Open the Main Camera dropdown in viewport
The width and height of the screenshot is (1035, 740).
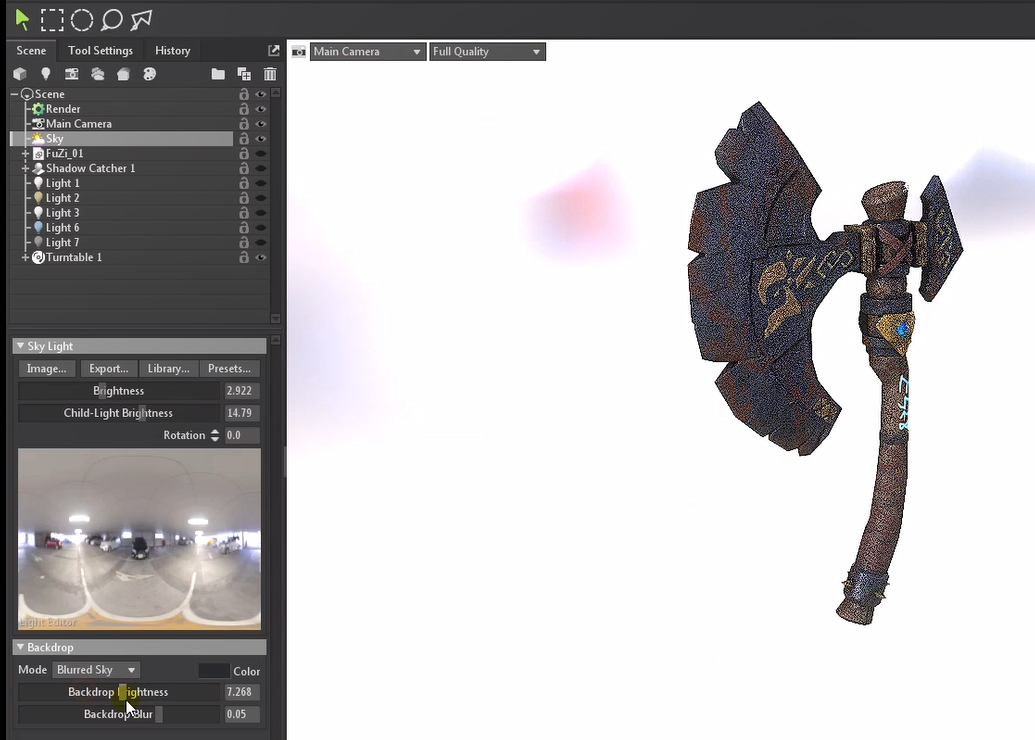pos(367,52)
